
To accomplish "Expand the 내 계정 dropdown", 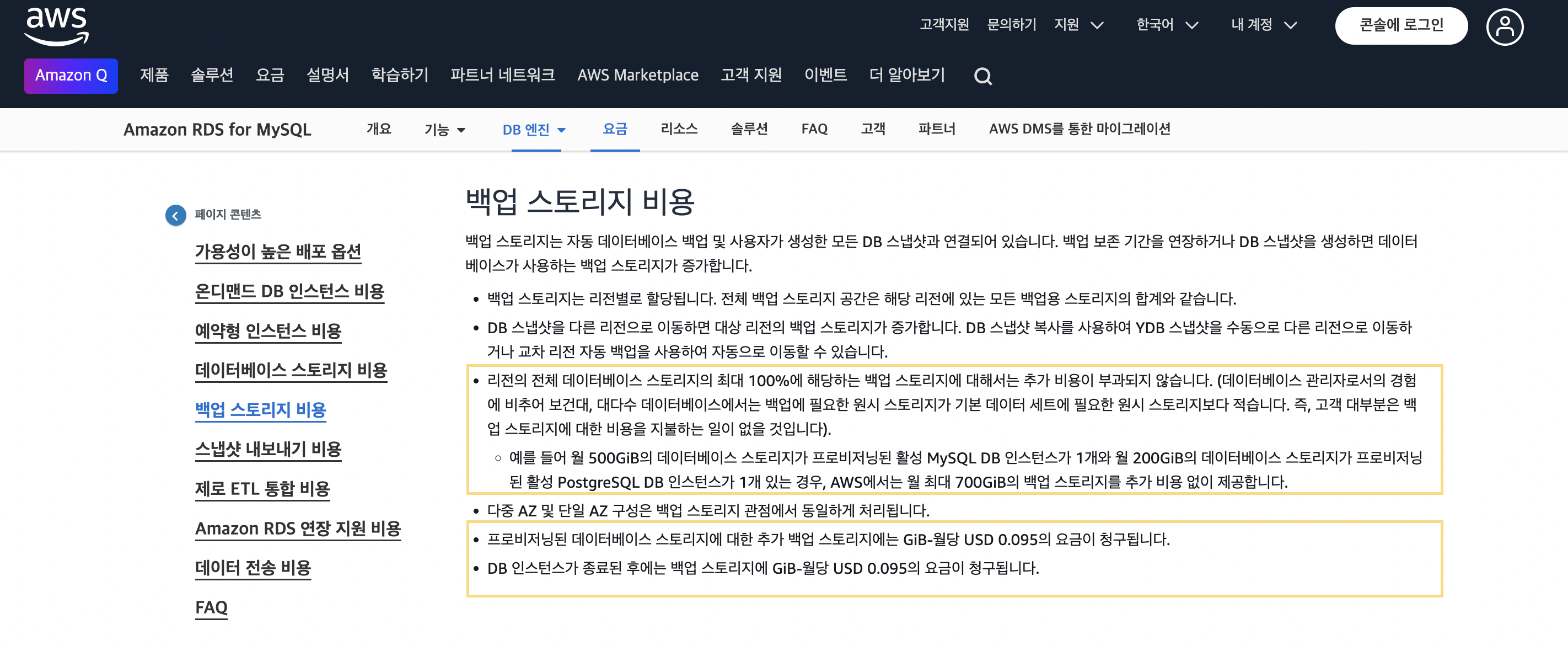I will (1263, 25).
